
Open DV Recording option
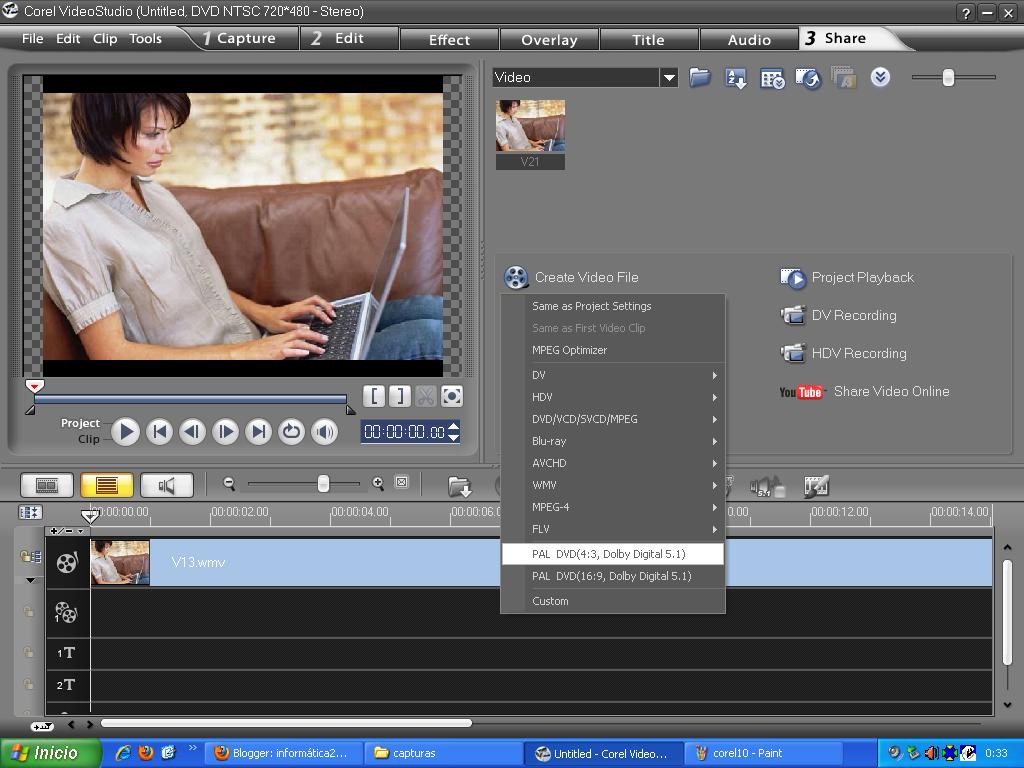[839, 315]
